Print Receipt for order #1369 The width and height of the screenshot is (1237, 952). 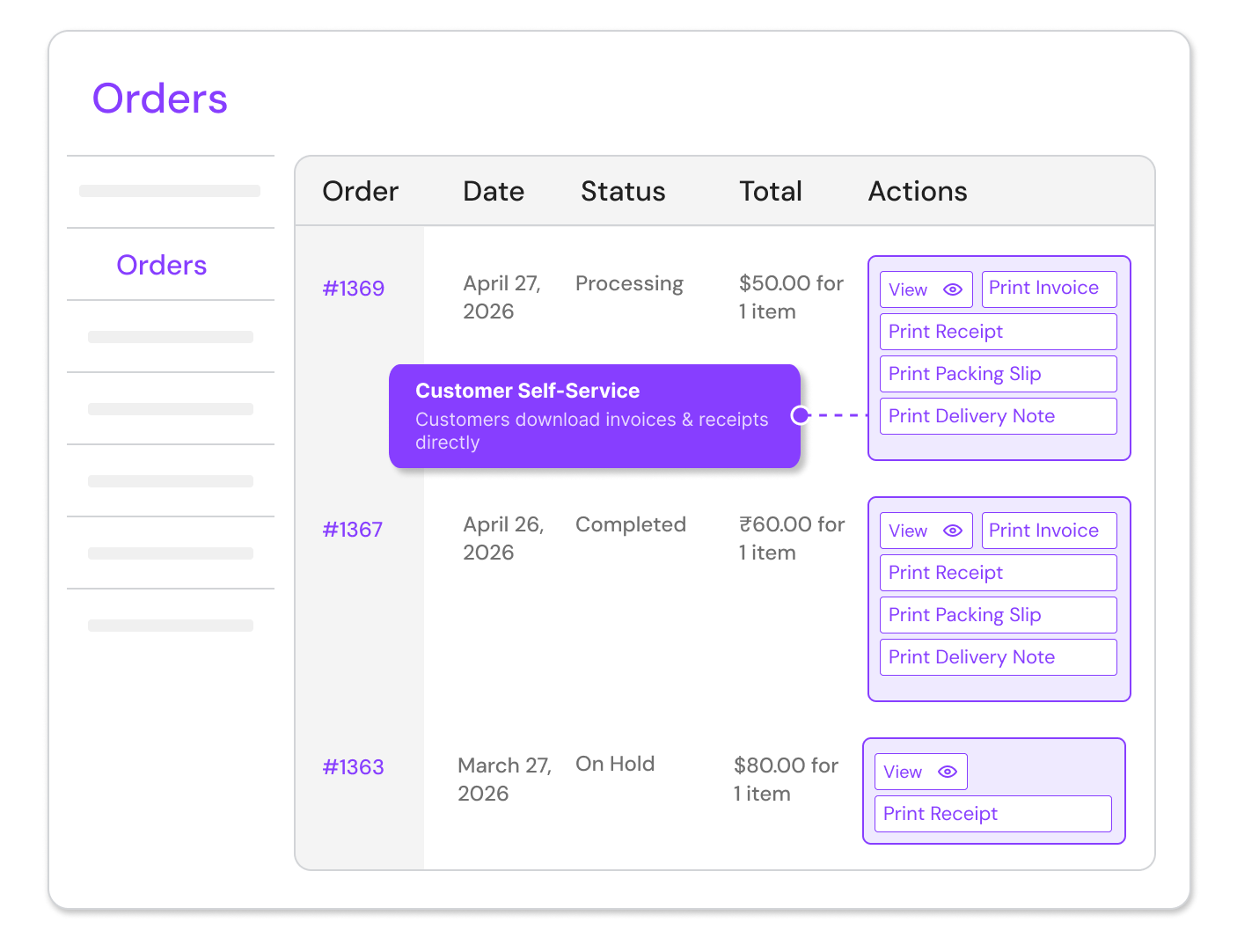click(998, 332)
